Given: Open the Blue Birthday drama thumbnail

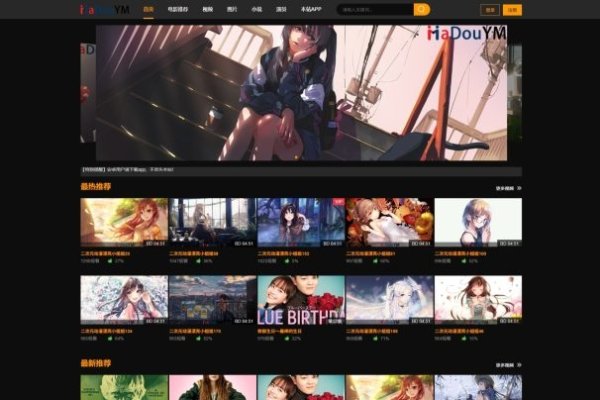Looking at the screenshot, I should [x=301, y=300].
